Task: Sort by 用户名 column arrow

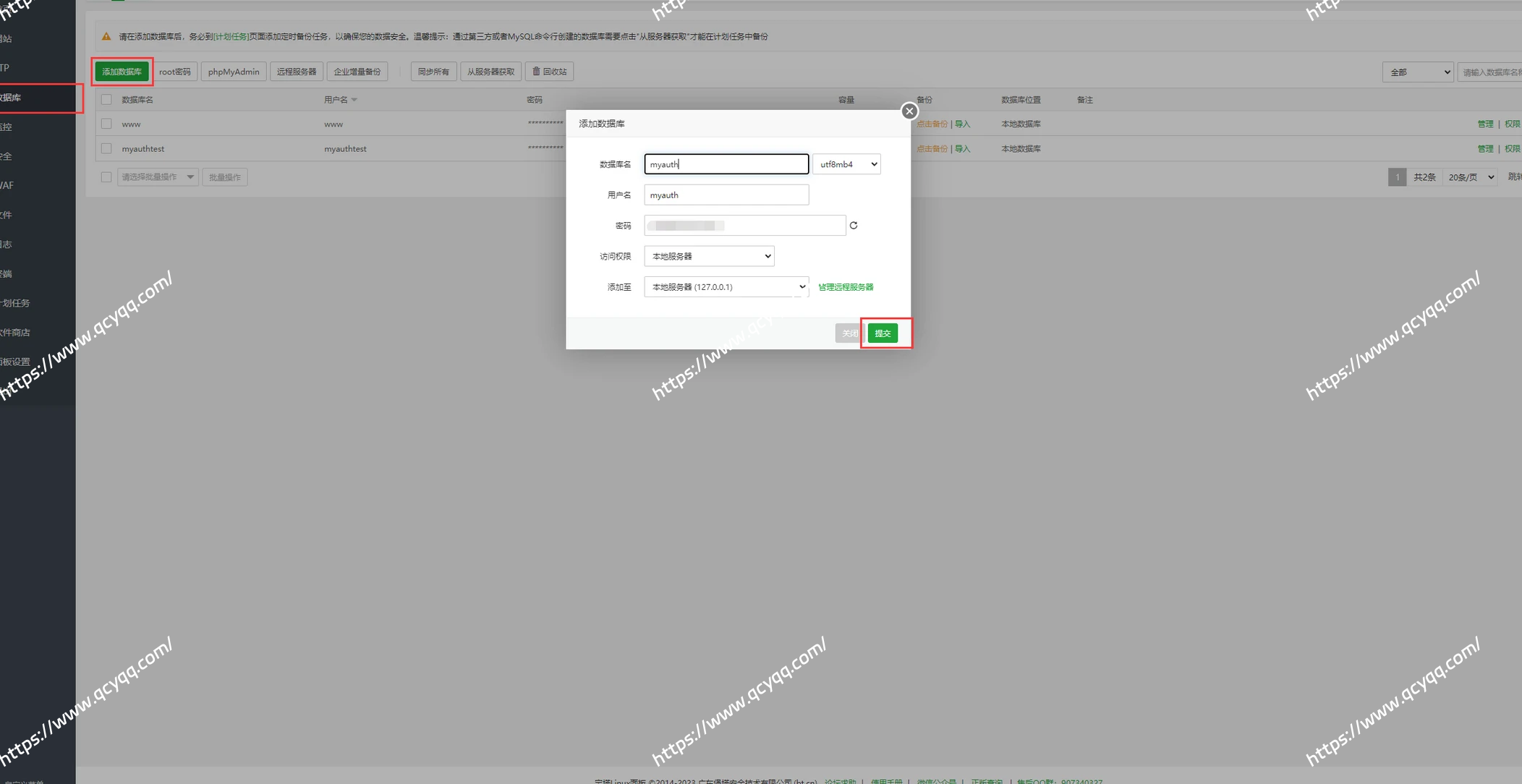Action: click(x=354, y=100)
